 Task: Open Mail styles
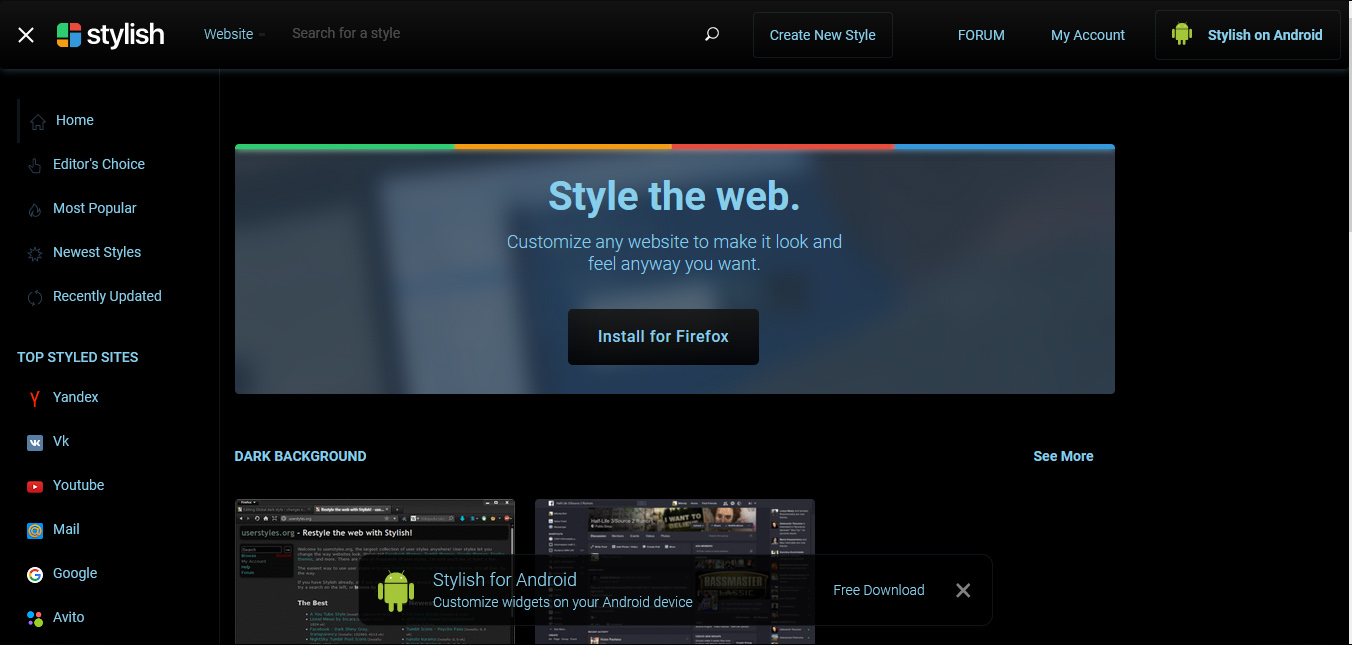tap(66, 529)
